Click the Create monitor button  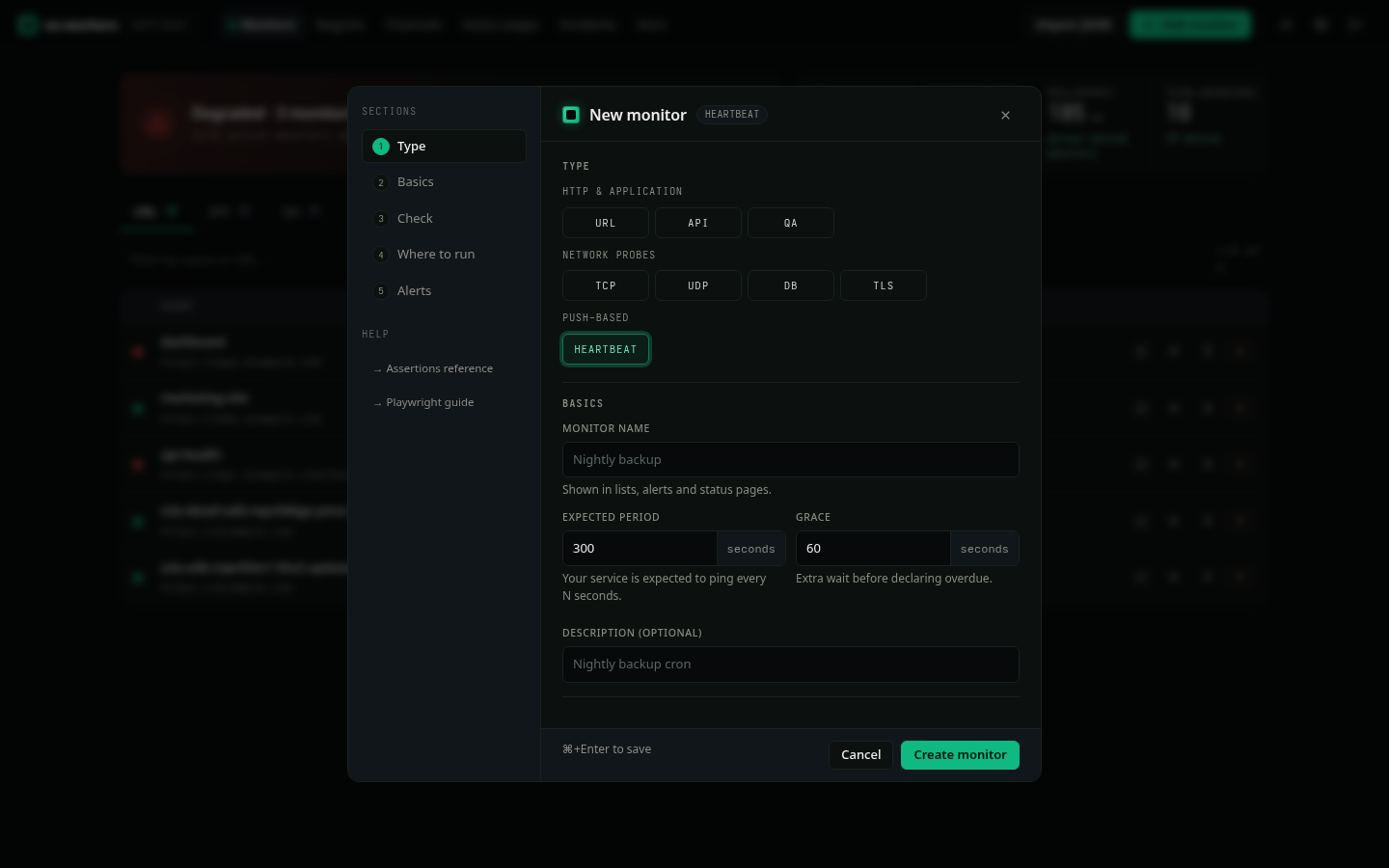point(960,755)
